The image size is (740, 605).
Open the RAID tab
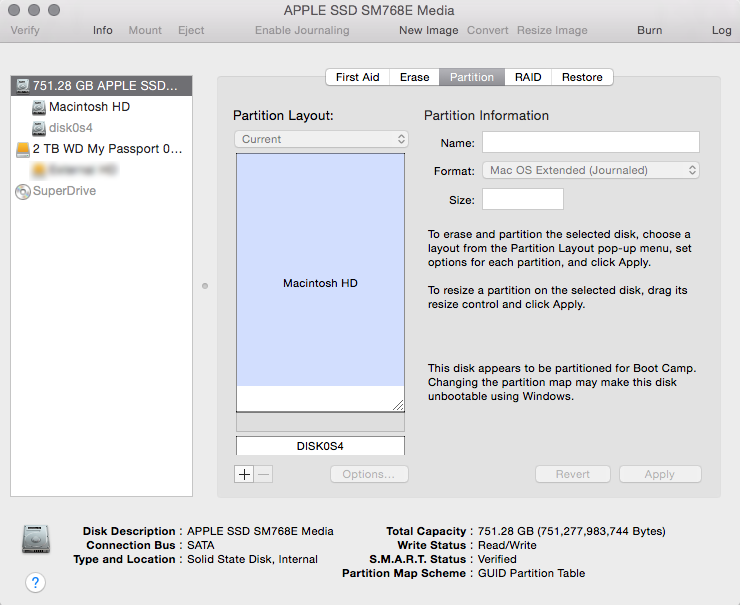click(x=528, y=77)
